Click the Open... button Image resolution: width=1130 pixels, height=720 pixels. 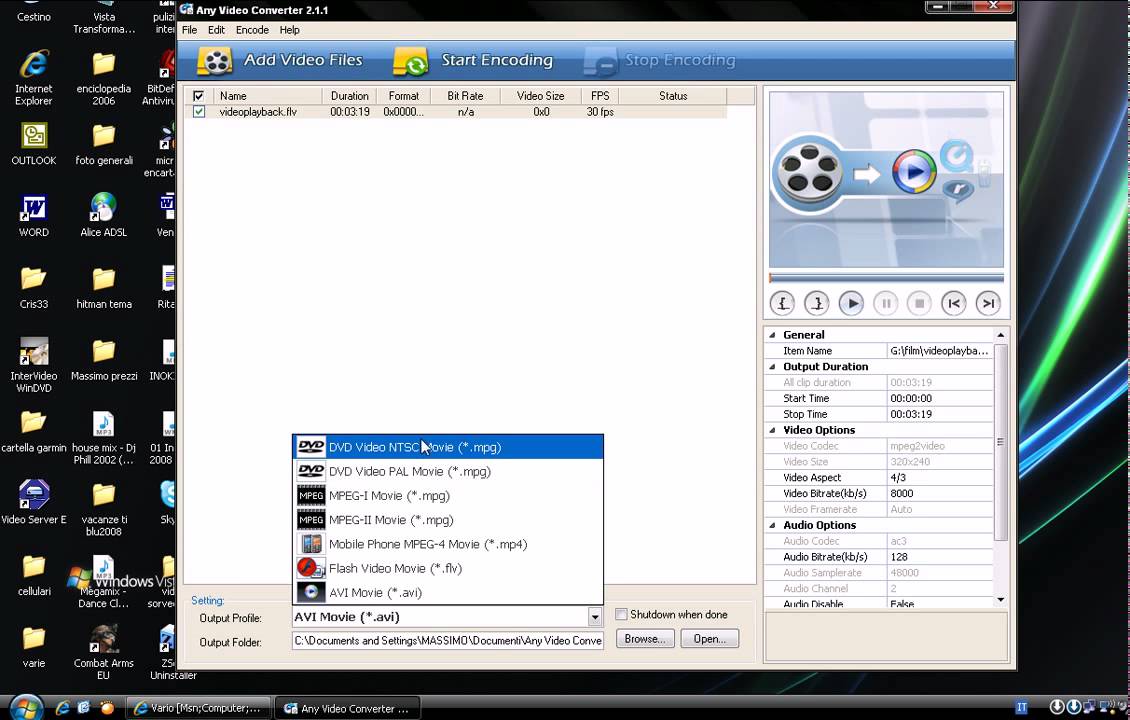(x=710, y=639)
